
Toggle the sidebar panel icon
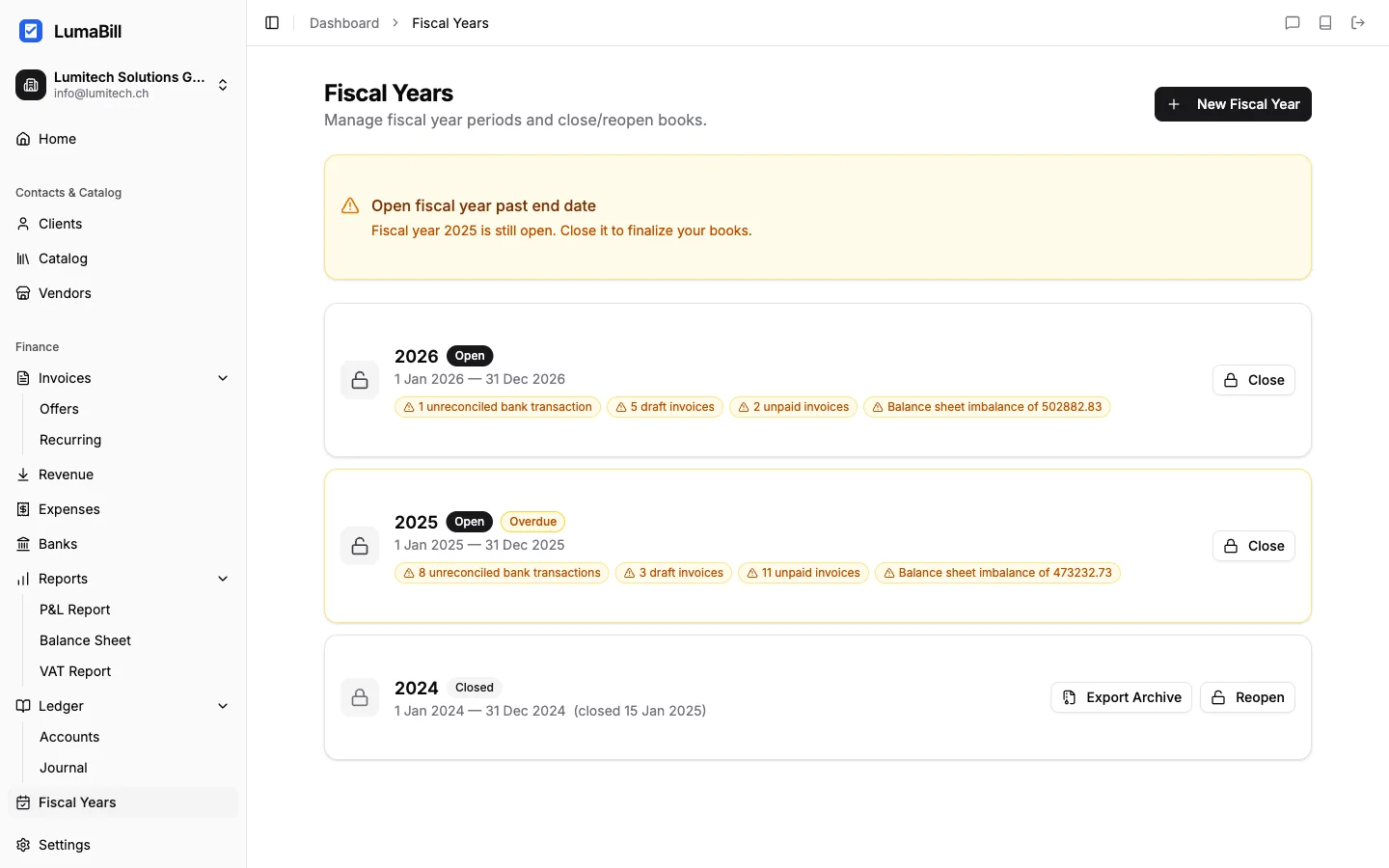click(272, 23)
